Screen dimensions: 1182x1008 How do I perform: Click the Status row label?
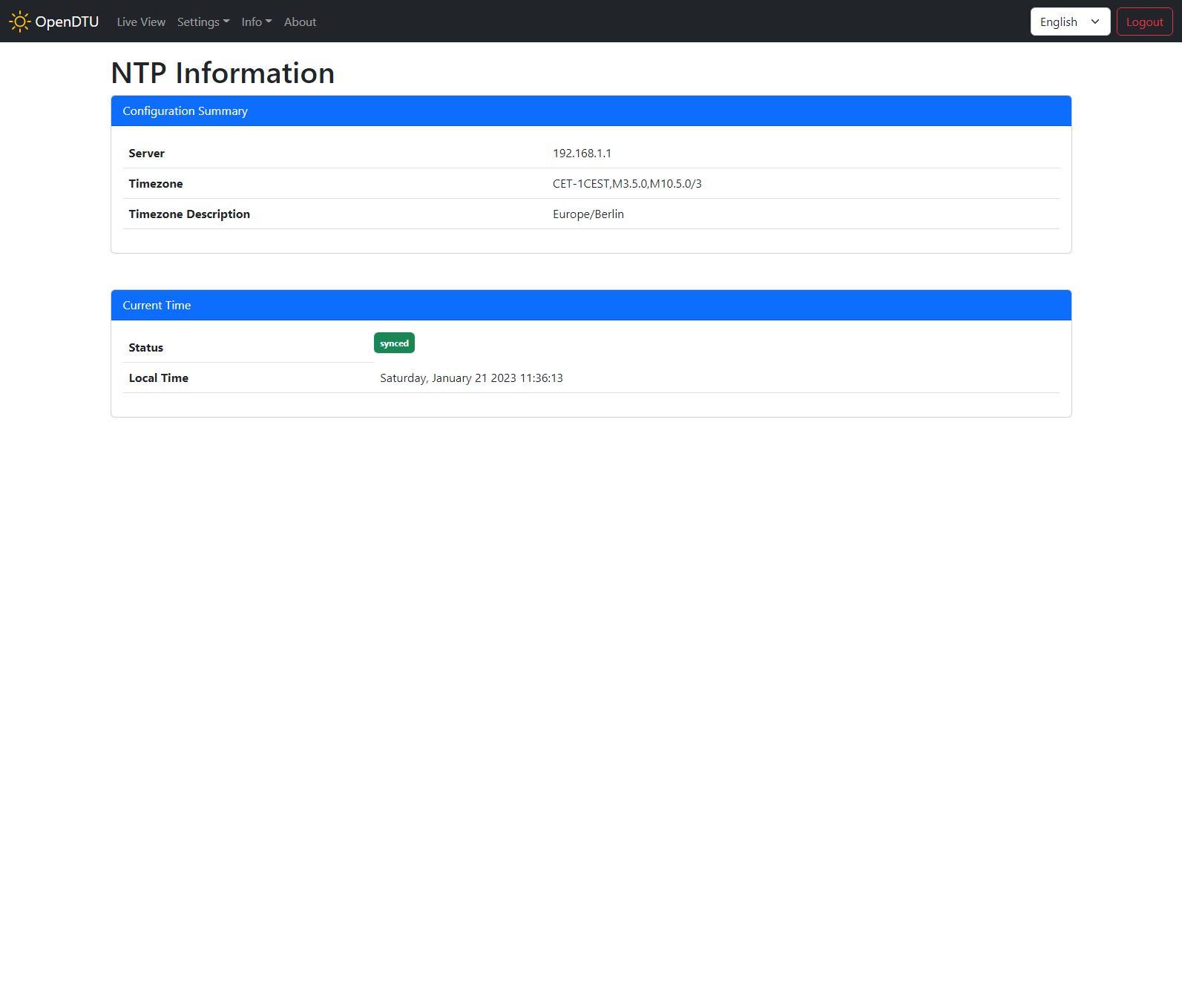click(145, 348)
